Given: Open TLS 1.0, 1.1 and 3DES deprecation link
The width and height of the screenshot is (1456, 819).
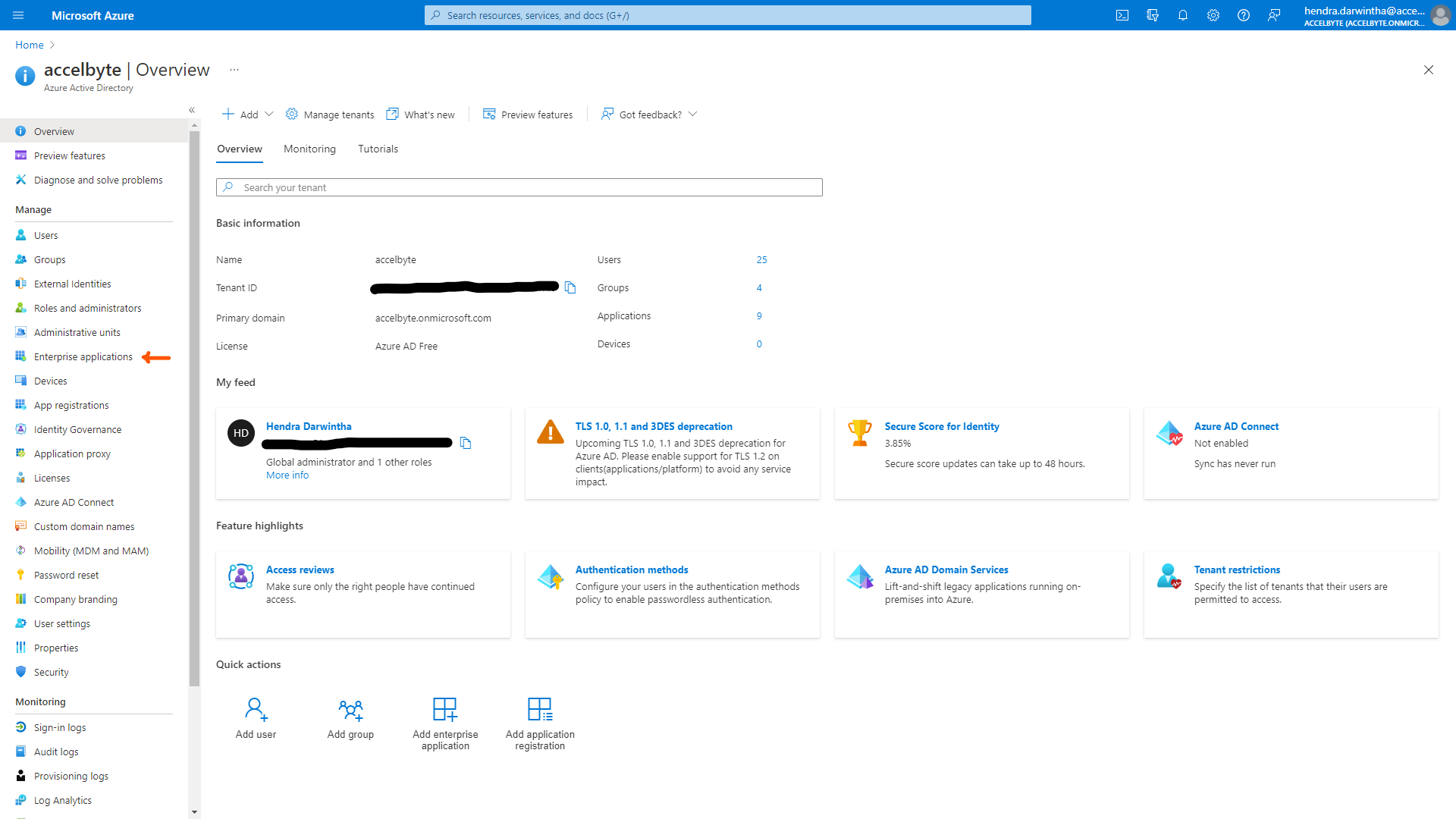Looking at the screenshot, I should tap(654, 426).
